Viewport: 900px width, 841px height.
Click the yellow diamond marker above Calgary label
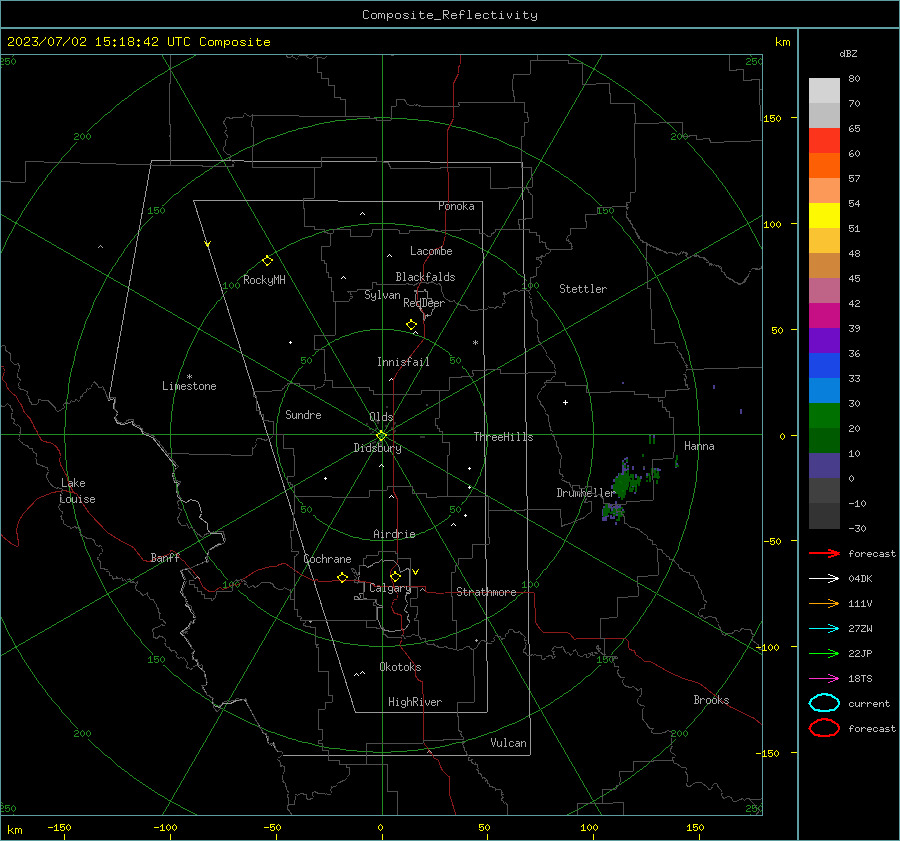pyautogui.click(x=395, y=576)
